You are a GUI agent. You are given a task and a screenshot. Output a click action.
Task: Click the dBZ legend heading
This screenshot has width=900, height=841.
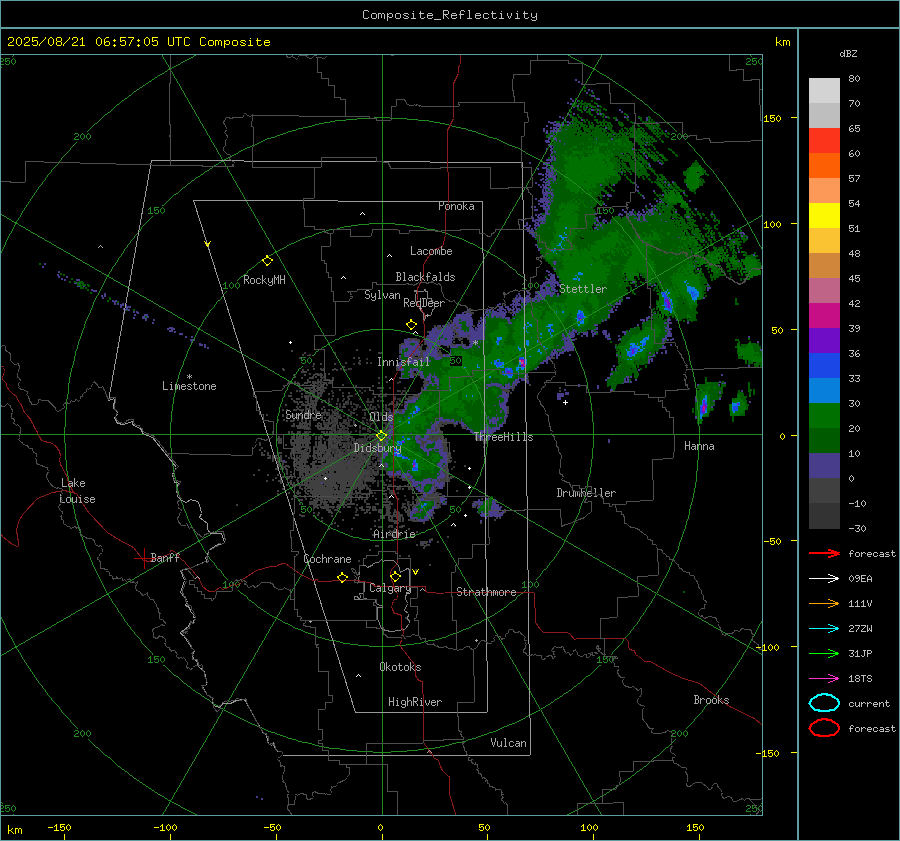848,53
